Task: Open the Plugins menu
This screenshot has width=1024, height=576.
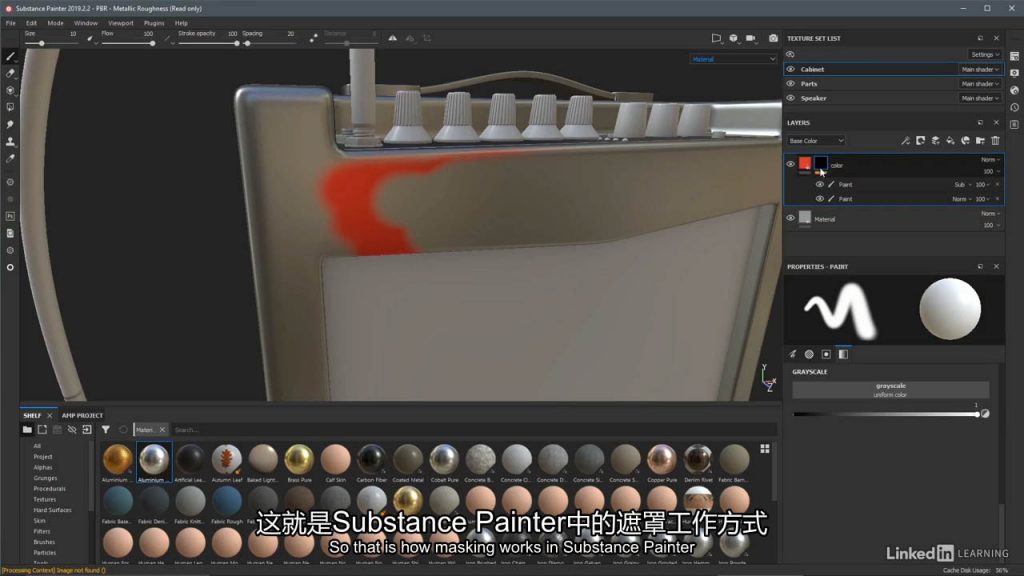Action: pyautogui.click(x=154, y=23)
